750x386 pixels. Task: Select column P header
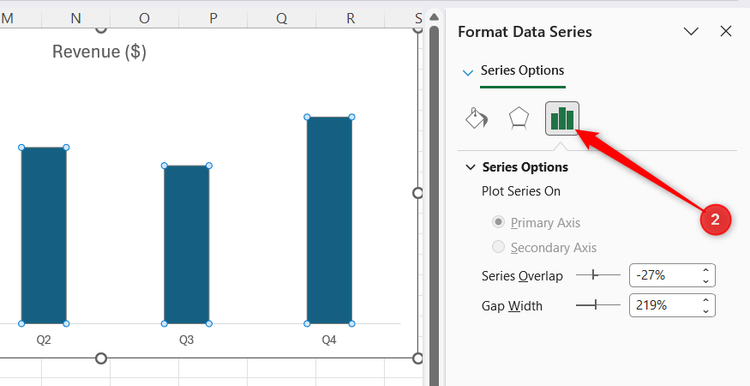click(x=213, y=18)
